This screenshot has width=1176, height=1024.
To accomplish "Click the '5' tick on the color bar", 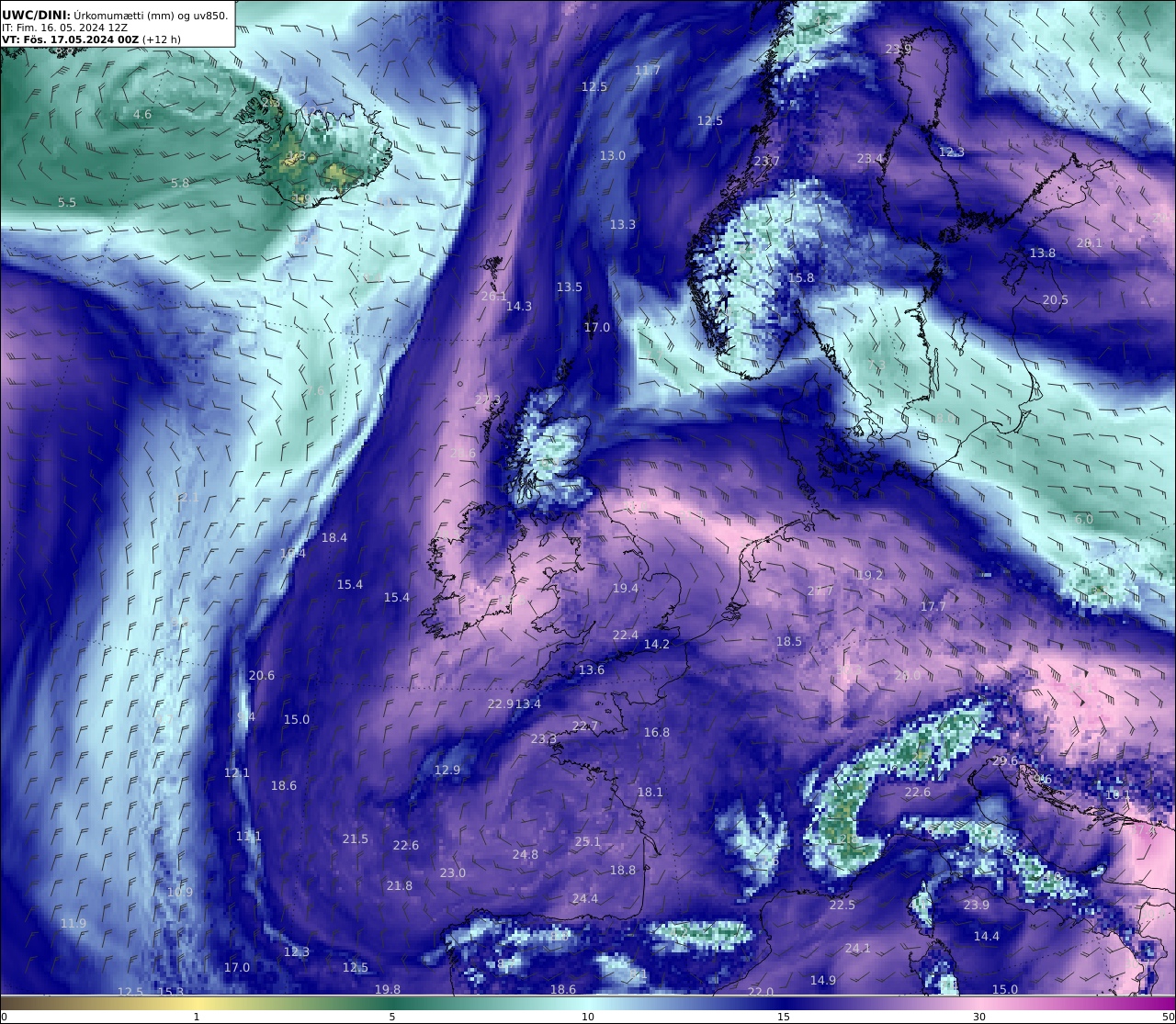I will (392, 1017).
